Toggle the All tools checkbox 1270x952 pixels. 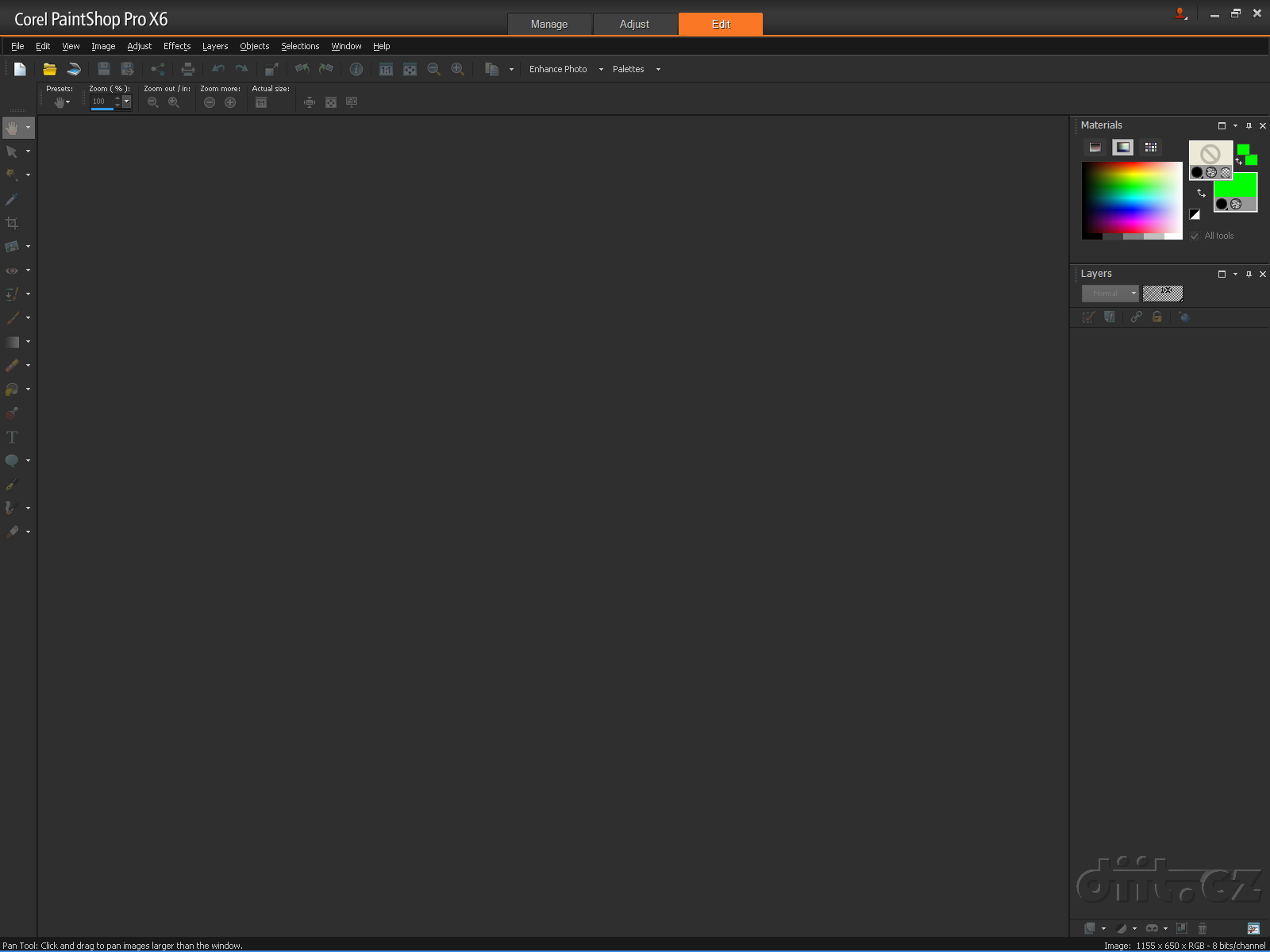(1195, 236)
